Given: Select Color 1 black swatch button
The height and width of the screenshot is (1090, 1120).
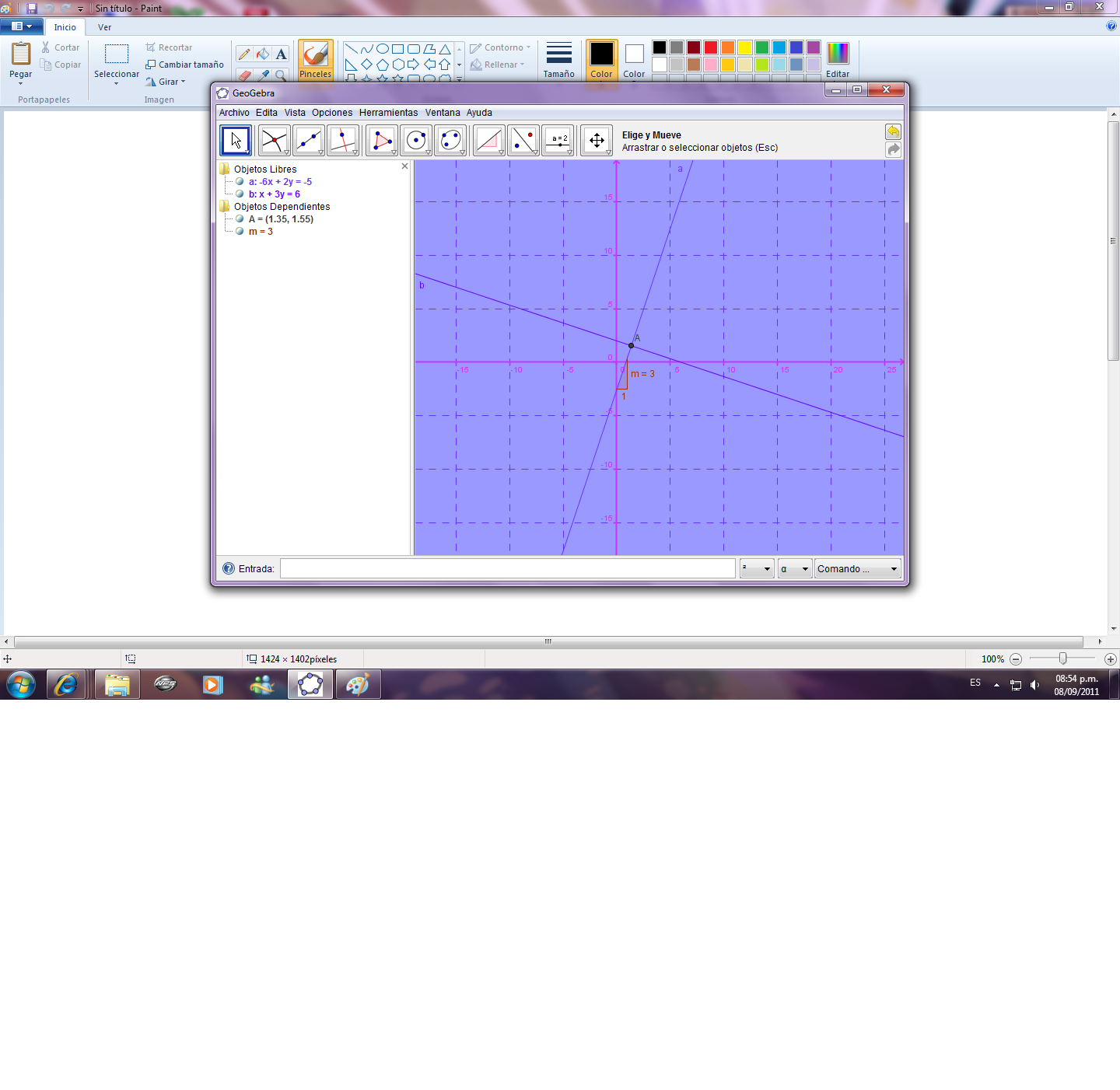Looking at the screenshot, I should pos(601,60).
